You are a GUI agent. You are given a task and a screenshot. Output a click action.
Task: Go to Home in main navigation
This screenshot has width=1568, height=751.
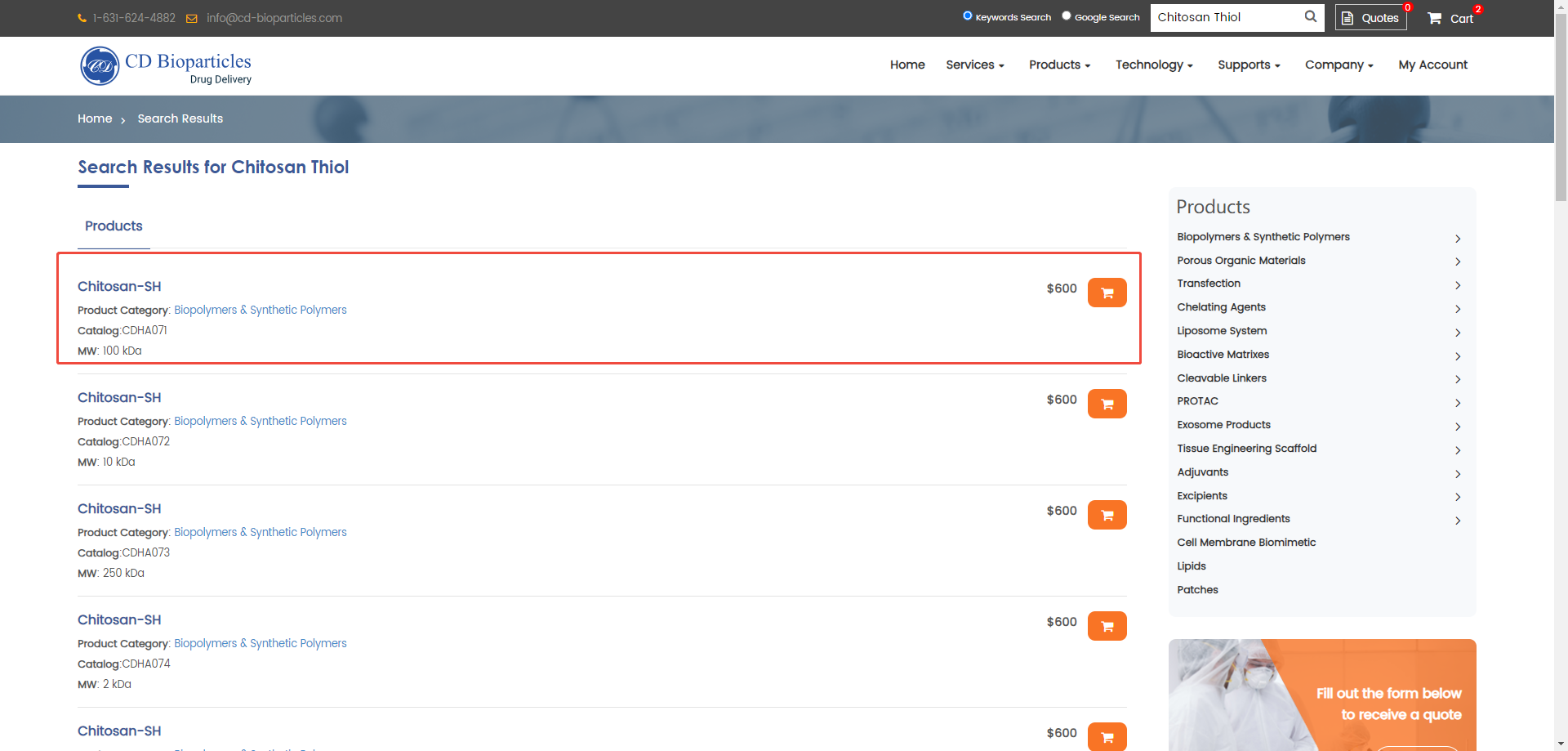pyautogui.click(x=907, y=65)
